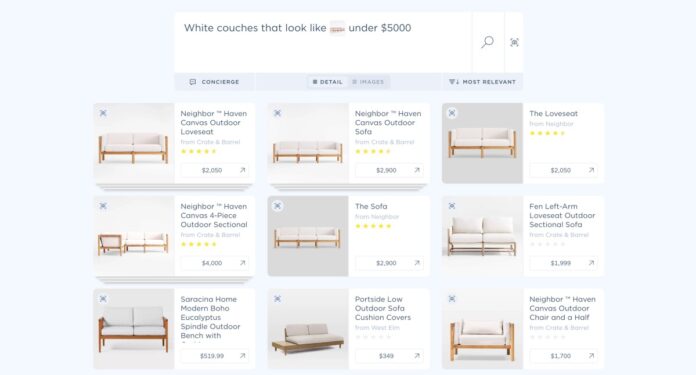Click the visual search icon on the Haven Canvas Outdoor Loveseat image

103,113
